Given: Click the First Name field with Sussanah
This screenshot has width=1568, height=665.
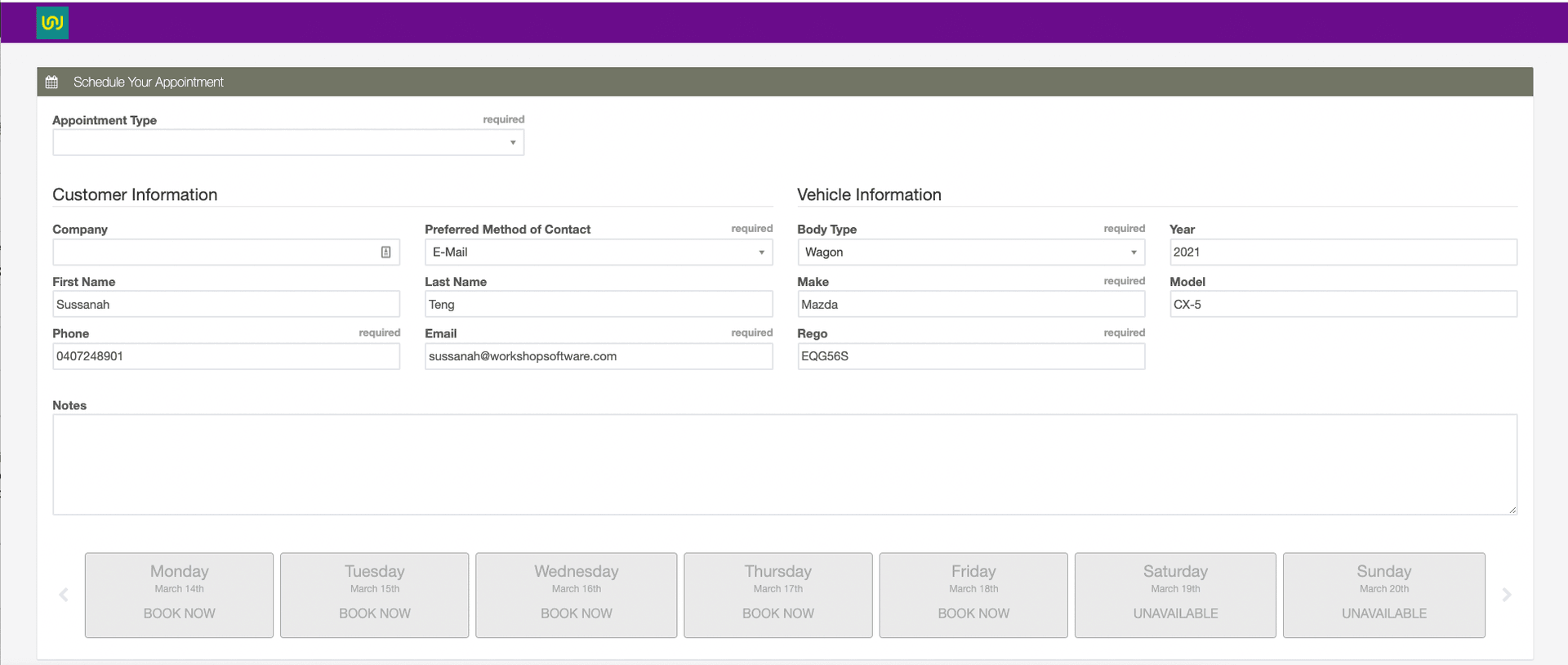Looking at the screenshot, I should click(x=226, y=304).
